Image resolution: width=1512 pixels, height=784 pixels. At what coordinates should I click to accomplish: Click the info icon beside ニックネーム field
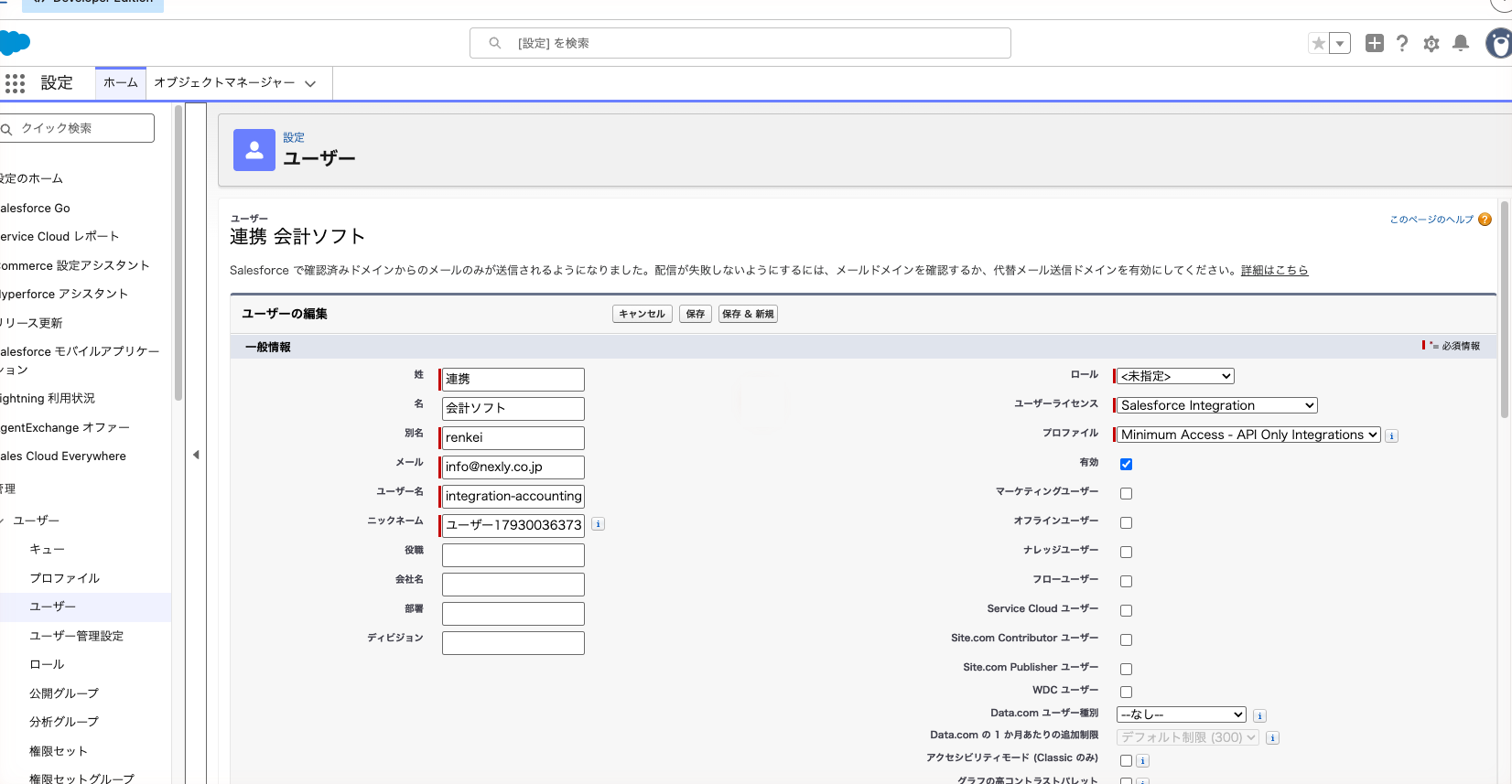(598, 524)
